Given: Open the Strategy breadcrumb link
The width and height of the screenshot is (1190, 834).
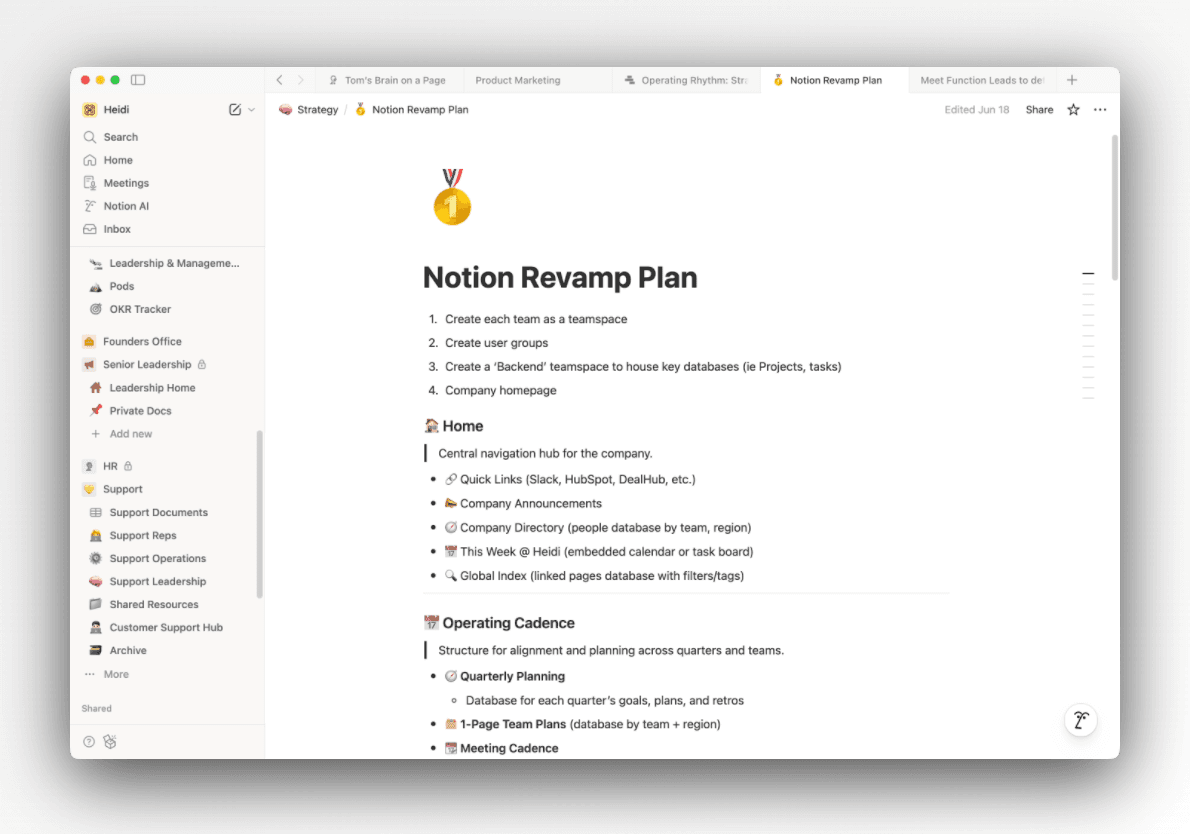Looking at the screenshot, I should pyautogui.click(x=317, y=109).
